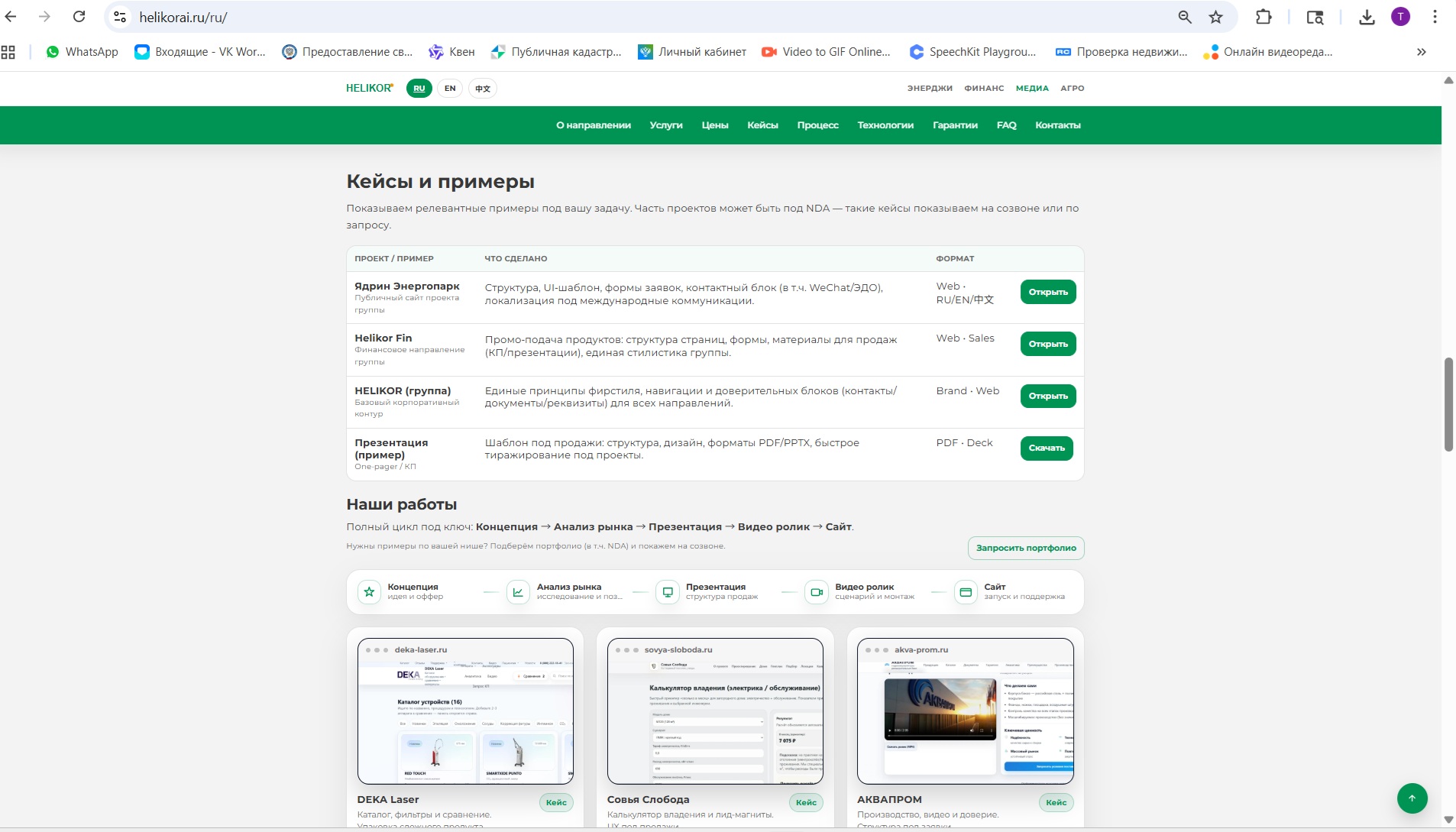
Task: Open the Цены nav item
Action: (x=715, y=125)
